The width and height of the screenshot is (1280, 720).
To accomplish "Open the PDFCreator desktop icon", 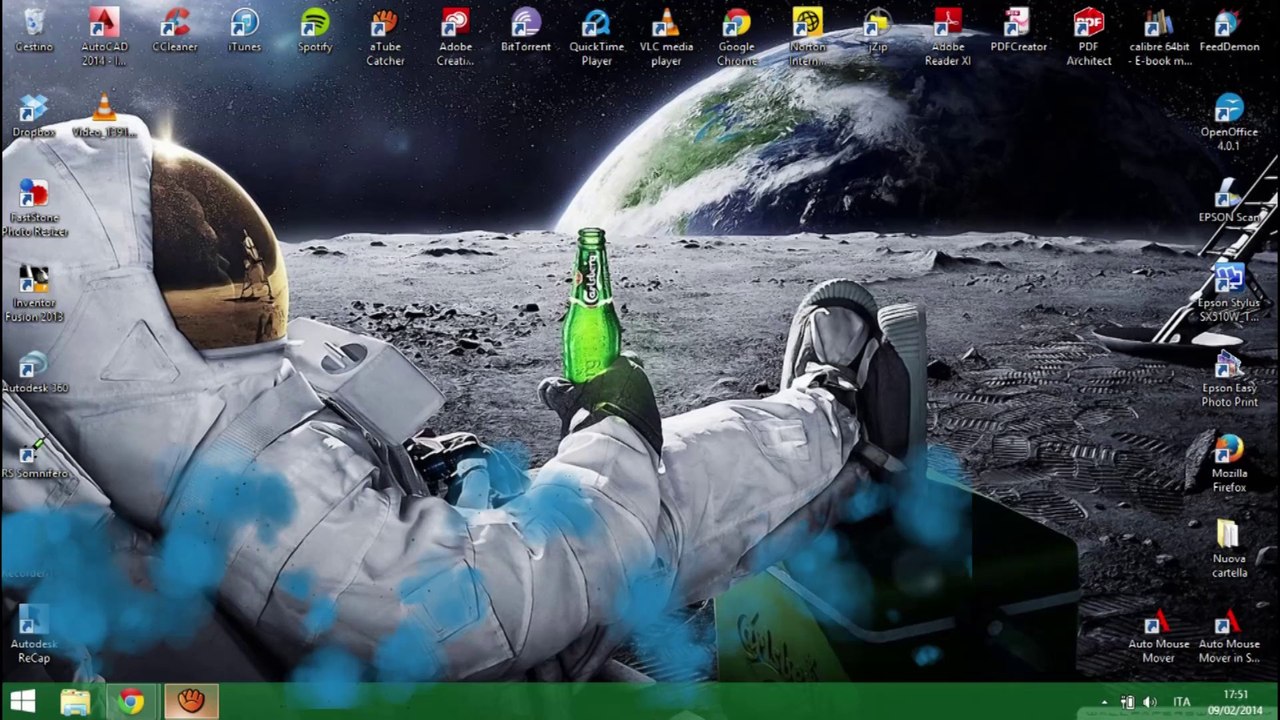I will 1018,30.
